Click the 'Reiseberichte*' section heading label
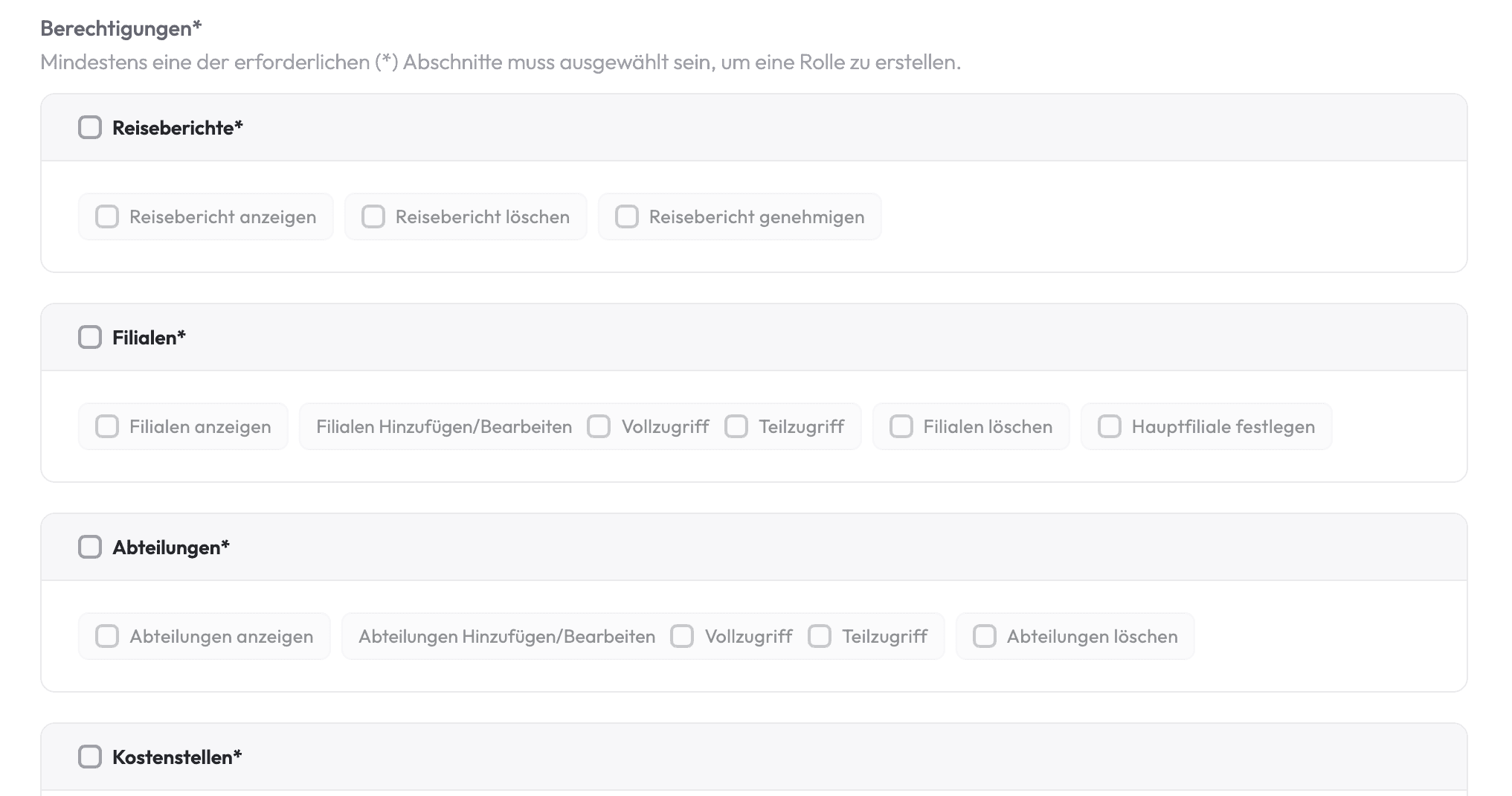The height and width of the screenshot is (796, 1512). point(178,128)
